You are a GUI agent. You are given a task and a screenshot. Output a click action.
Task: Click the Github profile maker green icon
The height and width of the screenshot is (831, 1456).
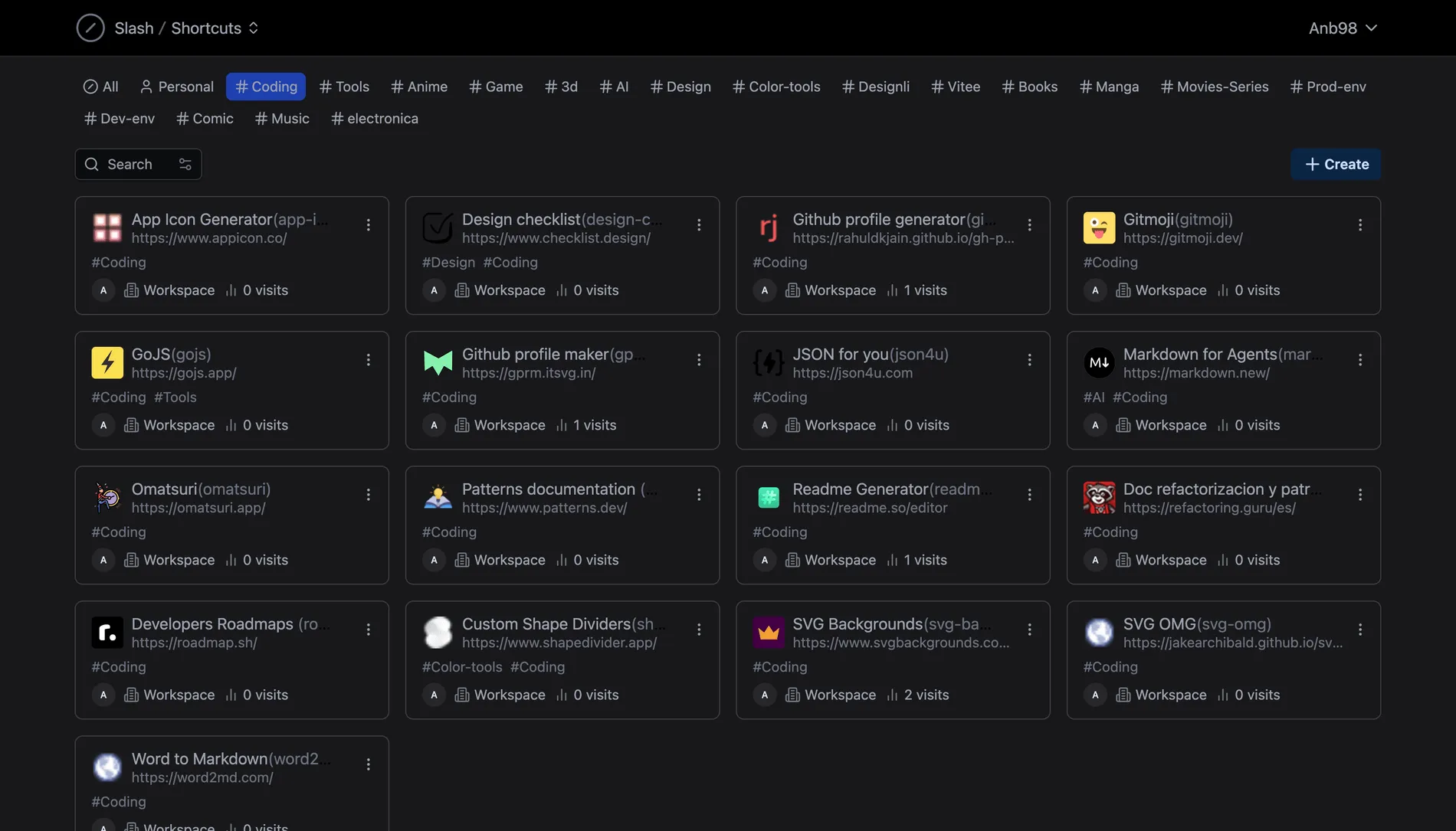tap(438, 363)
